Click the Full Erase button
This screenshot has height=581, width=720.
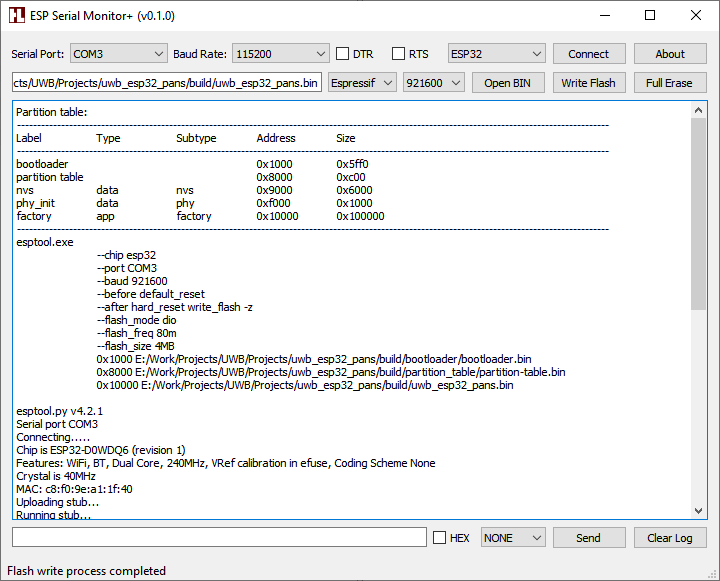coord(669,83)
